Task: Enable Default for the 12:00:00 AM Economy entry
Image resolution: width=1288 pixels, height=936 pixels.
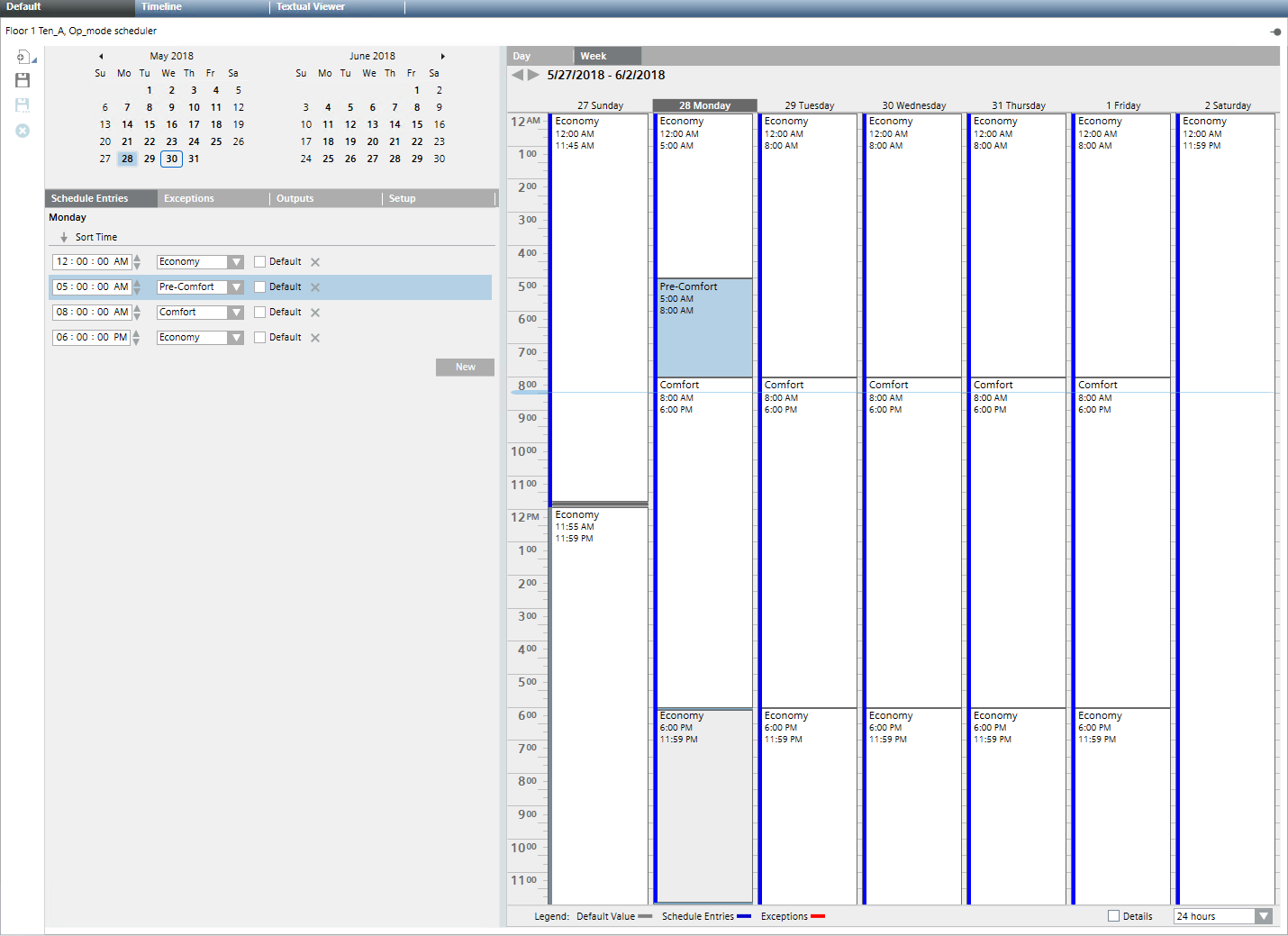Action: click(259, 261)
